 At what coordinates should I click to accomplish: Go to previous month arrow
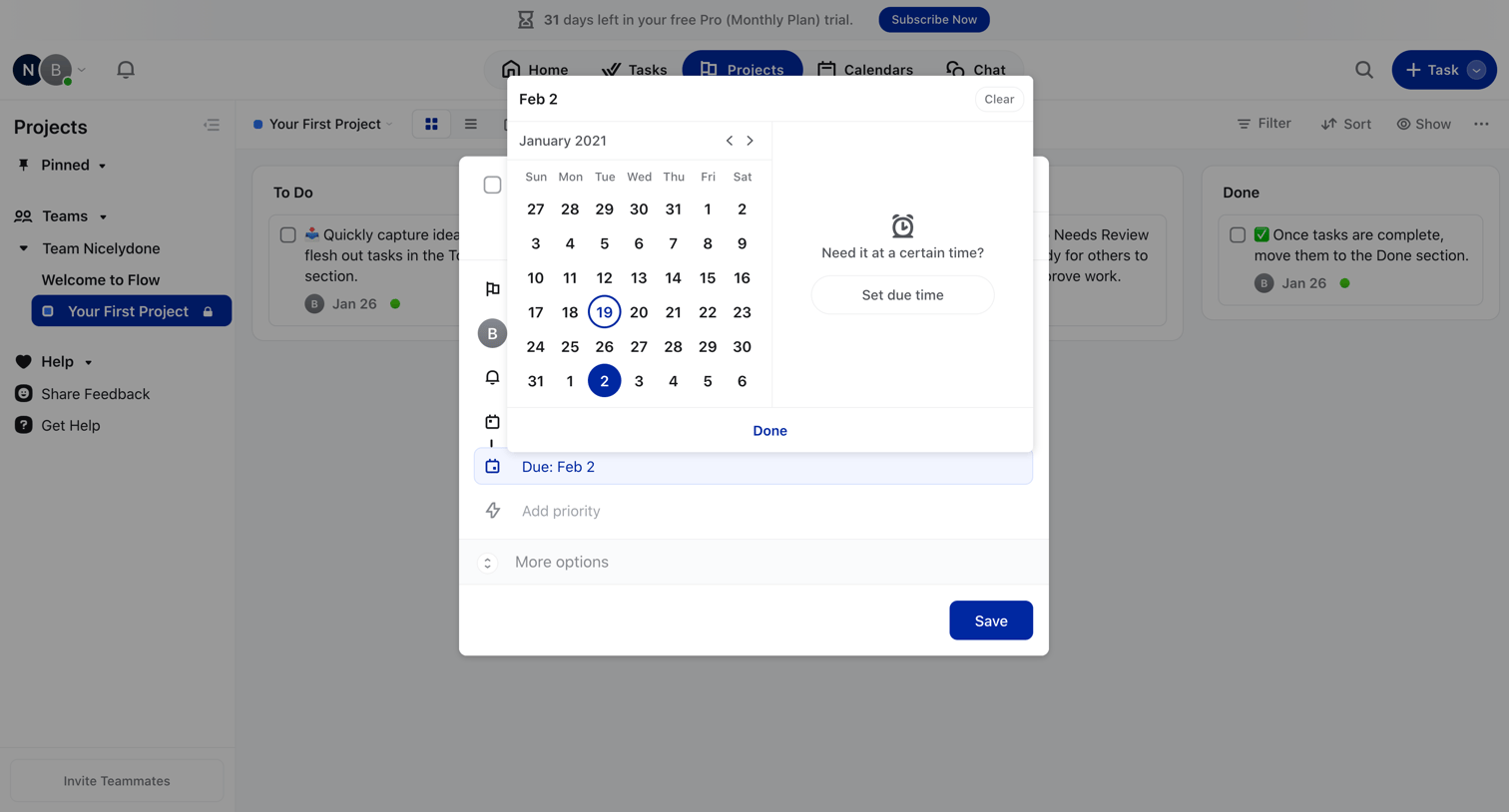(x=730, y=141)
